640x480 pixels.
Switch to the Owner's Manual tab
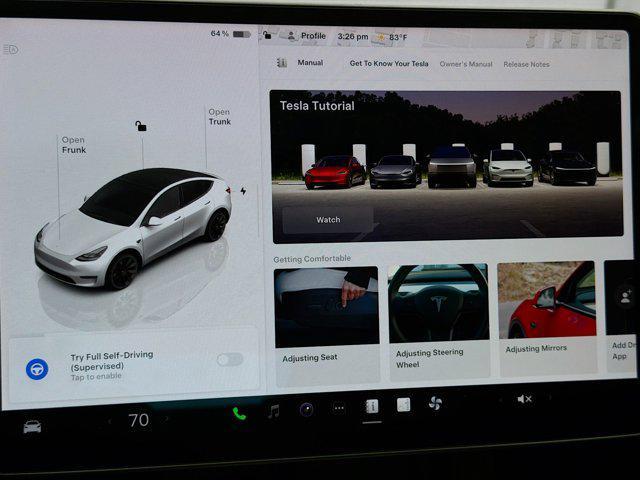point(466,64)
